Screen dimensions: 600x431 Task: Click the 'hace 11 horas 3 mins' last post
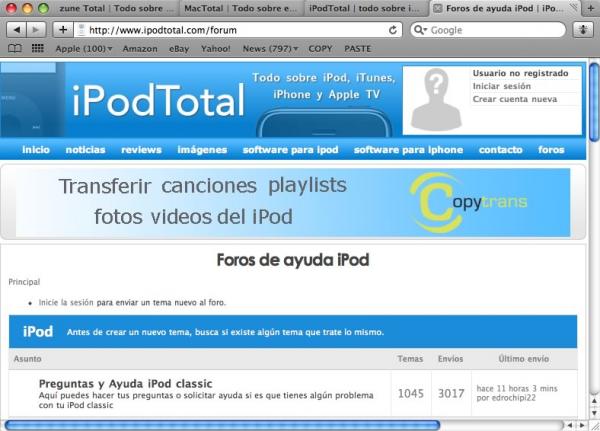[517, 389]
